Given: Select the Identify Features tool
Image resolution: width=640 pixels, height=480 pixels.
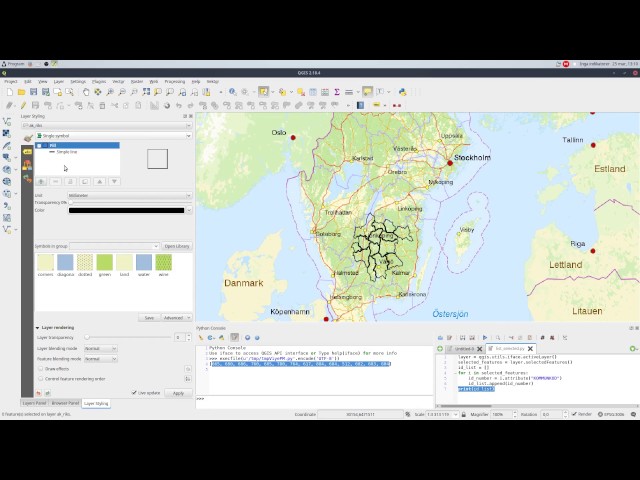Looking at the screenshot, I should 233,92.
